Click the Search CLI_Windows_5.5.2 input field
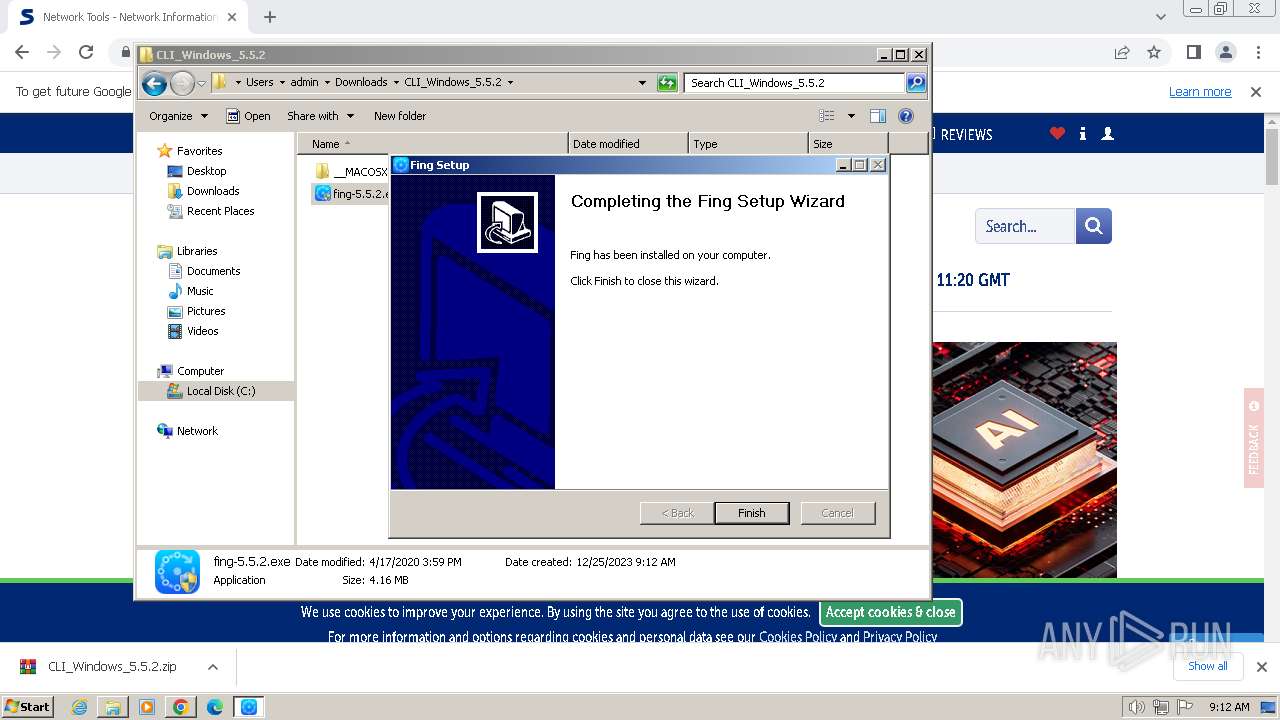 point(795,83)
